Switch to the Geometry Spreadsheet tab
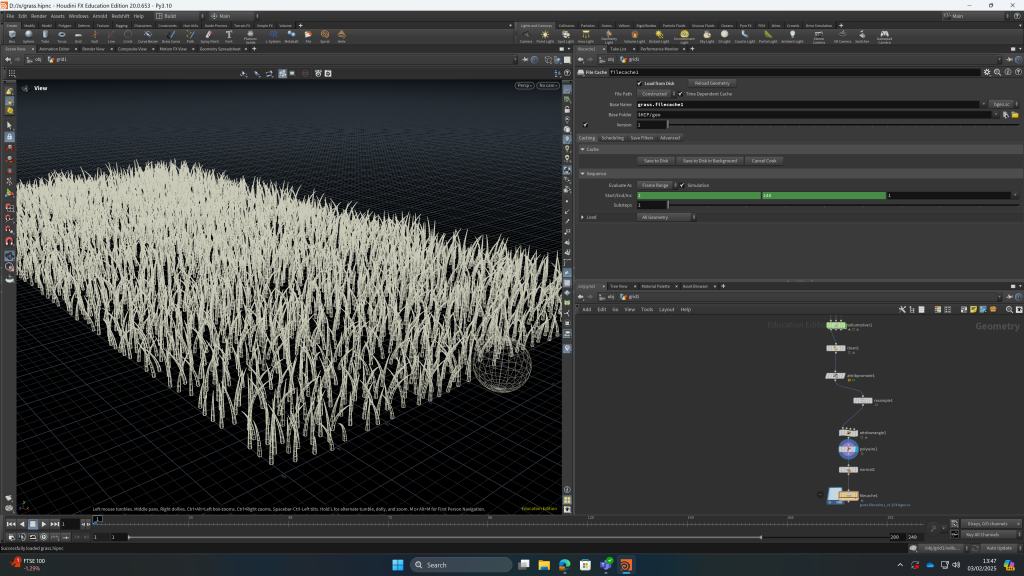 [220, 49]
